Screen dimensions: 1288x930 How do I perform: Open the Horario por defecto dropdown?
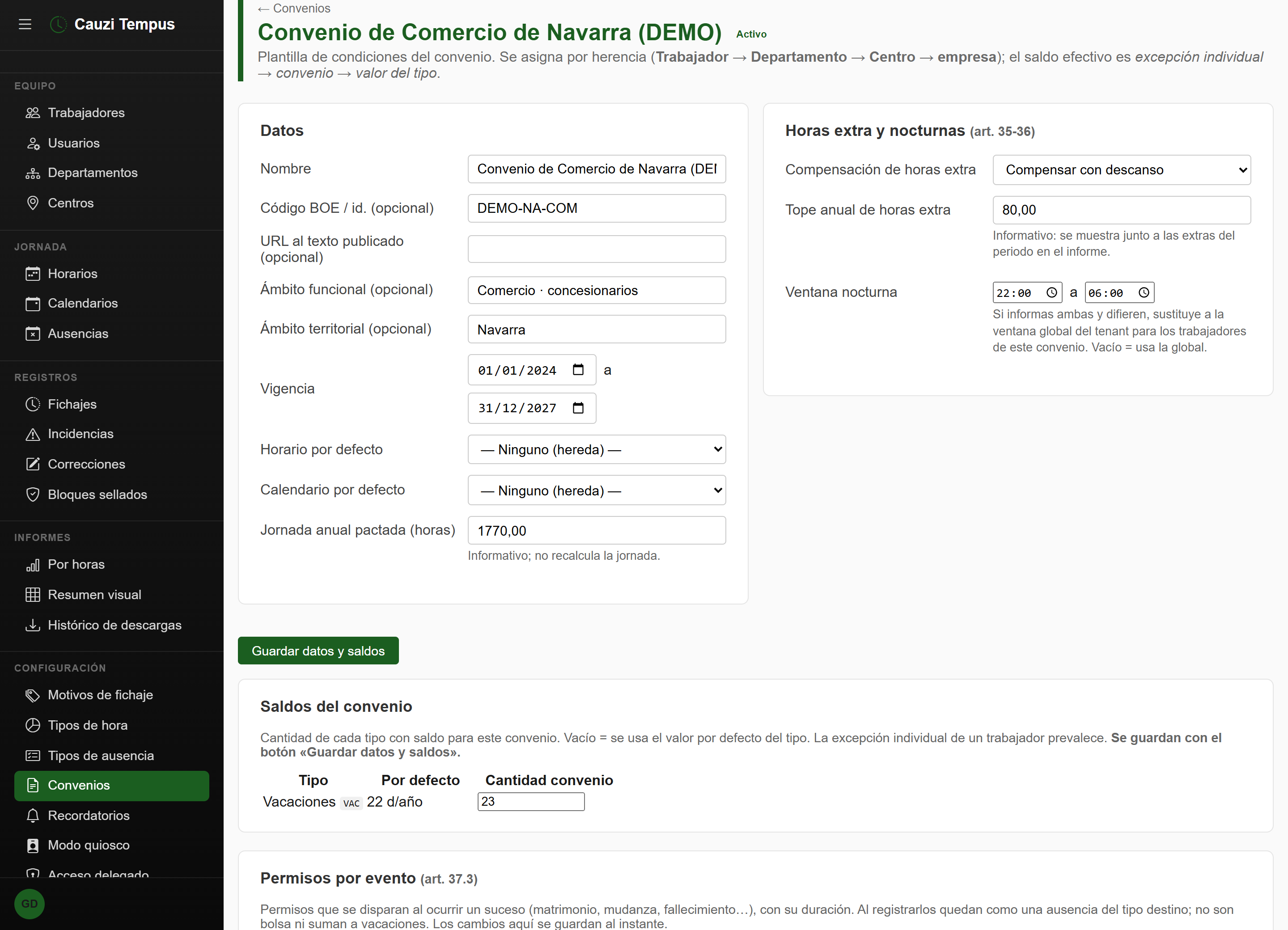tap(596, 449)
